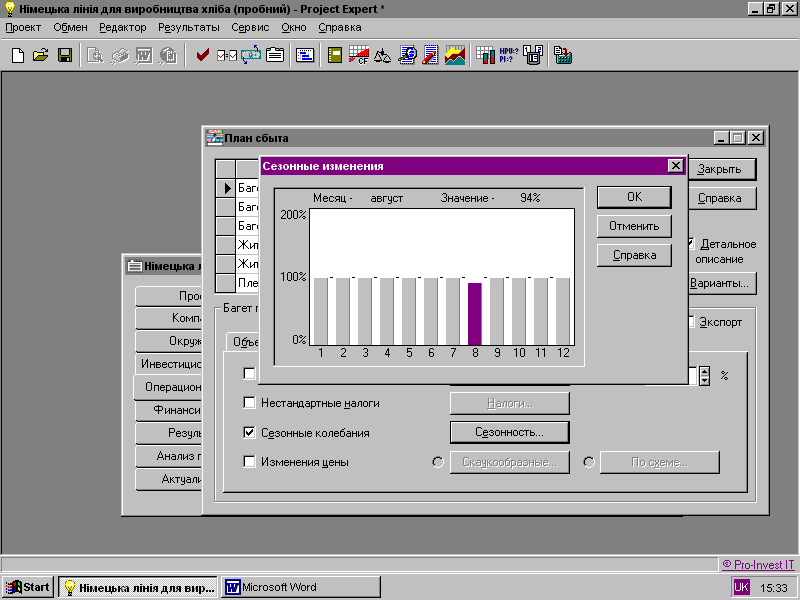Screen dimensions: 800x600
Task: Select the radio button beside По схеме...
Action: pos(589,462)
